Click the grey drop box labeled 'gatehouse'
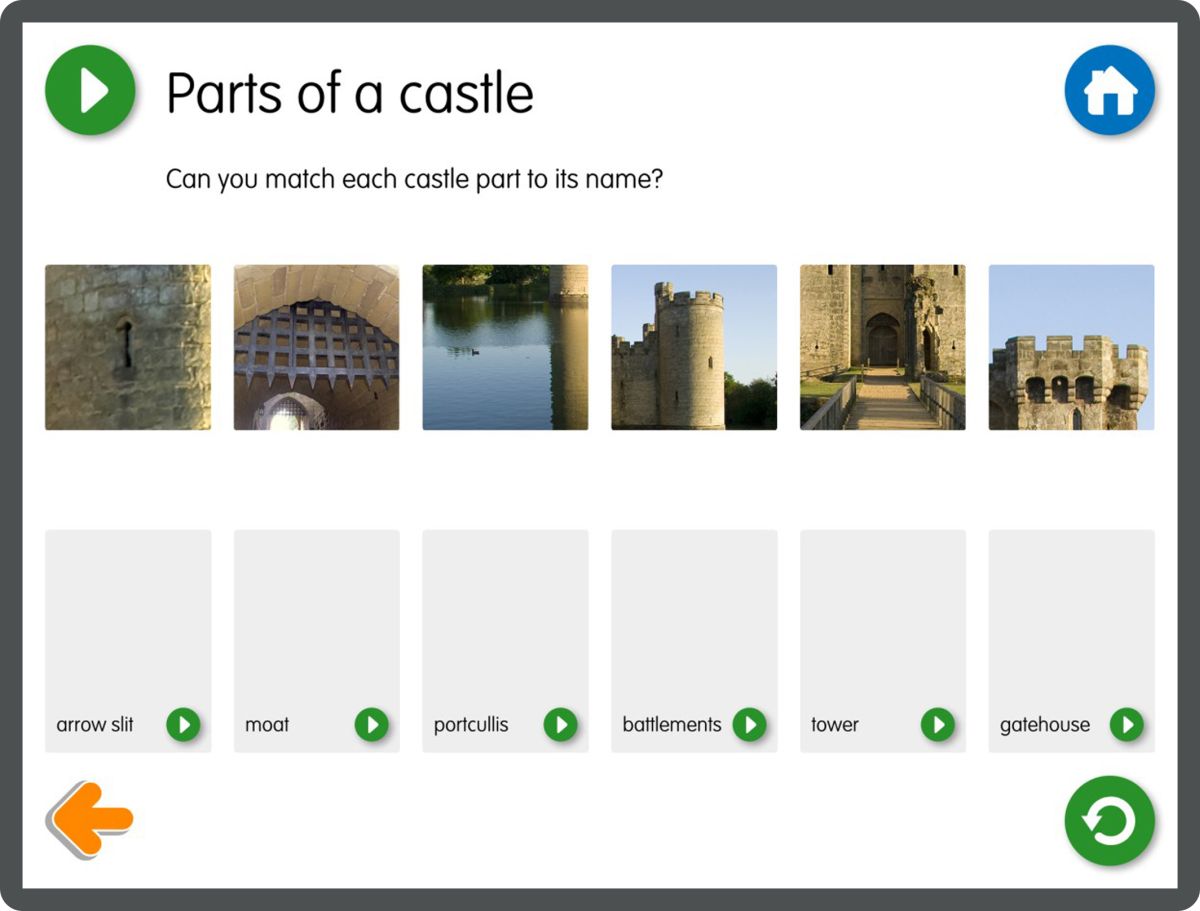 coord(1071,641)
